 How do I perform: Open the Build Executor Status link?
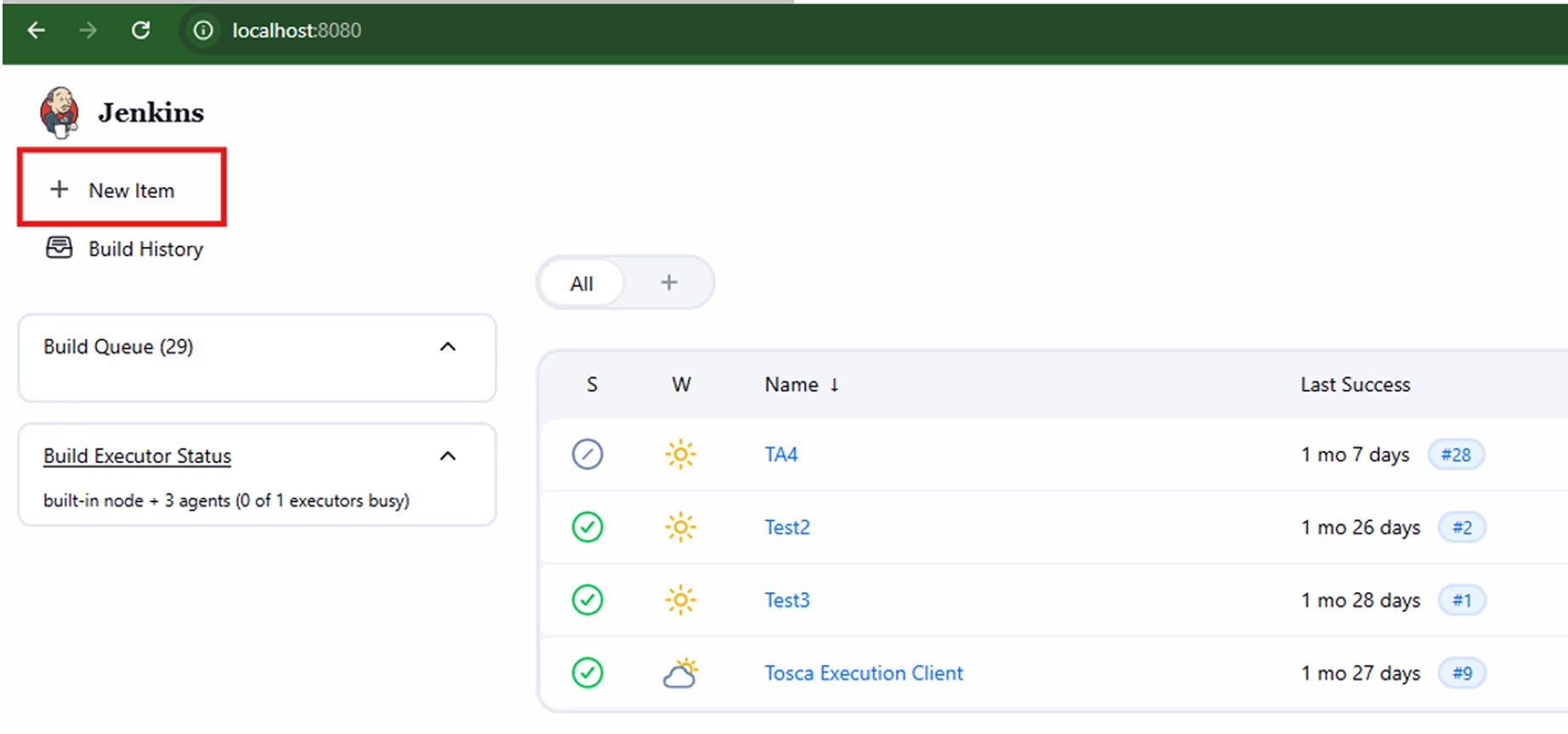(137, 456)
